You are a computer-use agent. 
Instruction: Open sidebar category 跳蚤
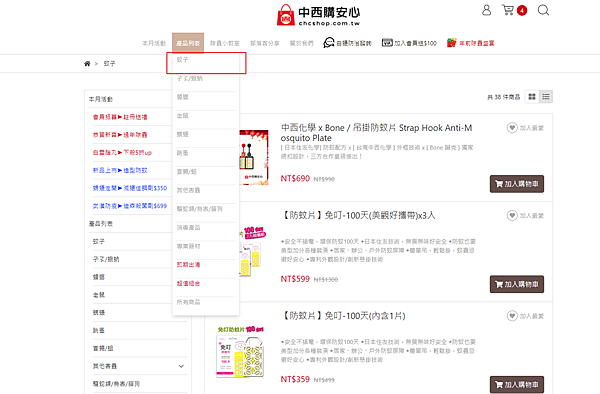(99, 331)
